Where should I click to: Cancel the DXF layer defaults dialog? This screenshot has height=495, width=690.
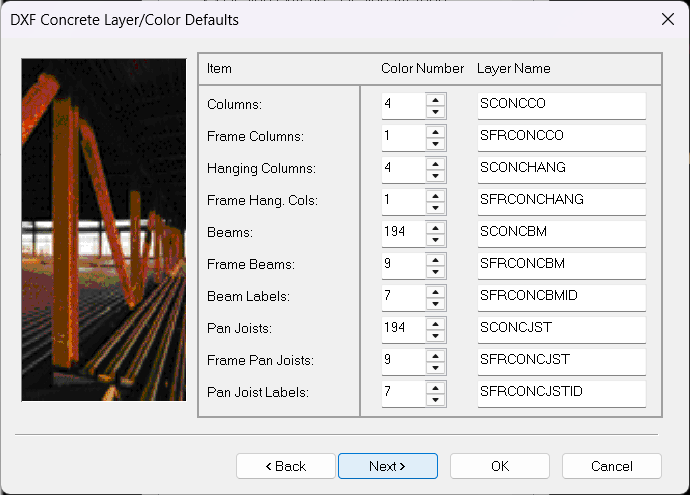[611, 466]
